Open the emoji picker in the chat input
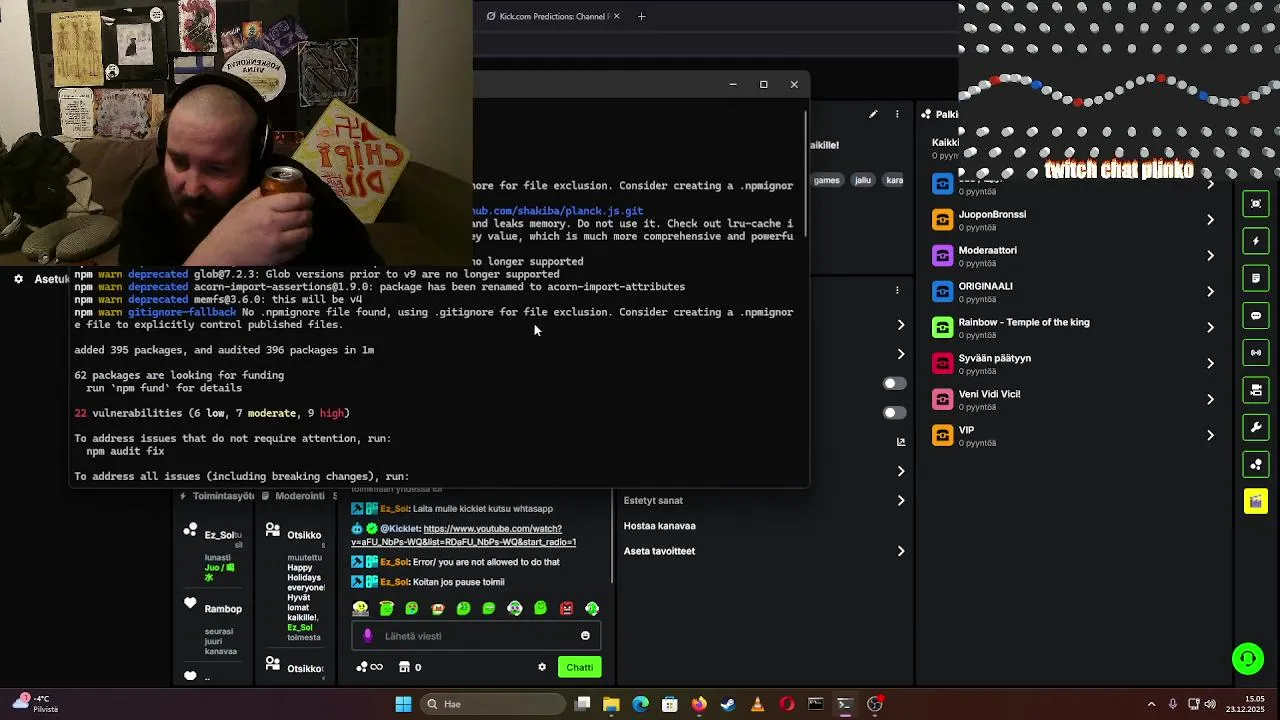This screenshot has width=1280, height=720. click(x=585, y=636)
